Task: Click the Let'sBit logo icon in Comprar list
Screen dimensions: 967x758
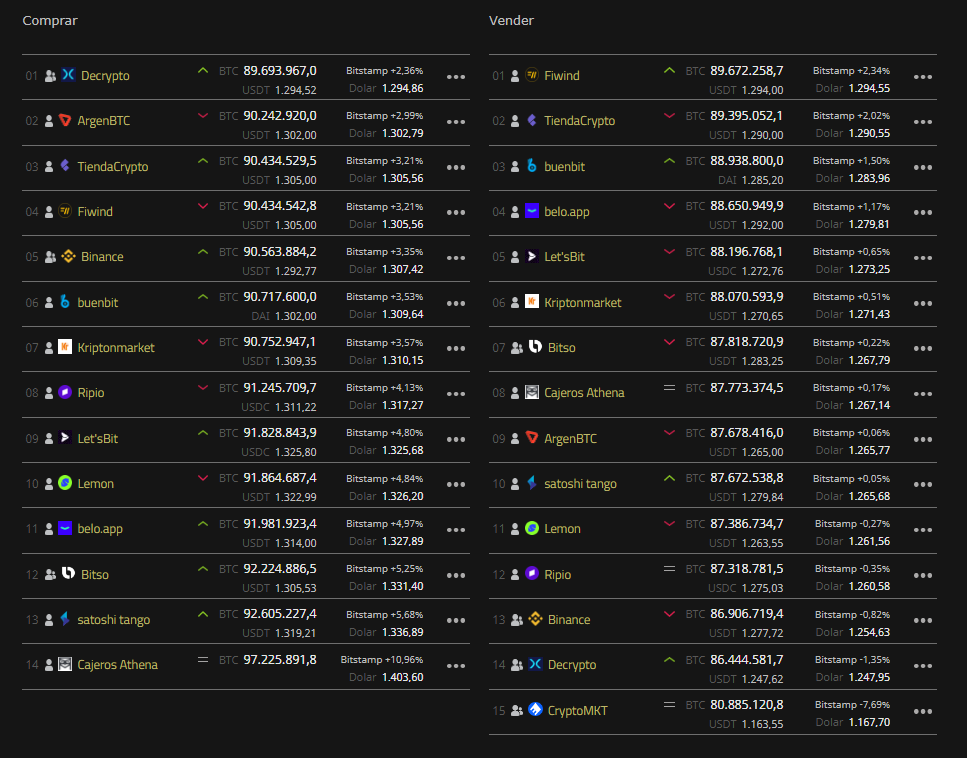Action: 65,438
